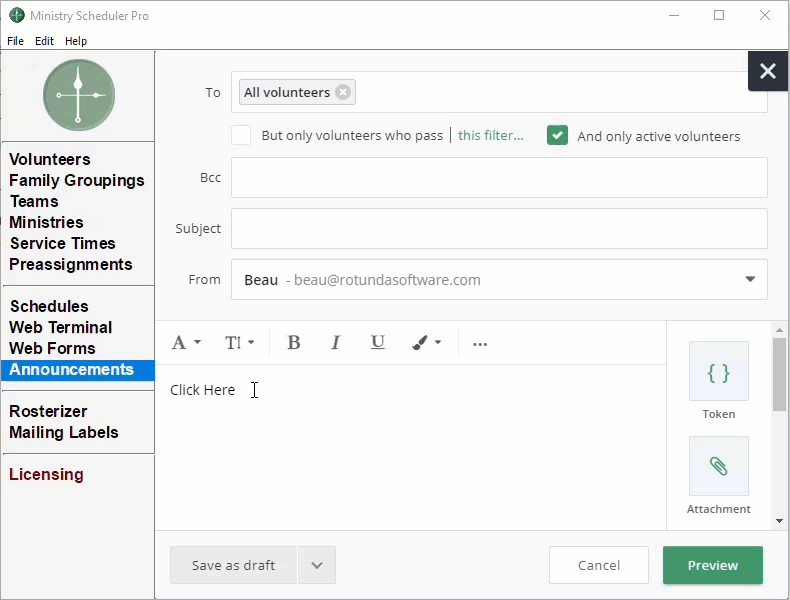790x600 pixels.
Task: Go to Schedules in the sidebar
Action: [49, 306]
